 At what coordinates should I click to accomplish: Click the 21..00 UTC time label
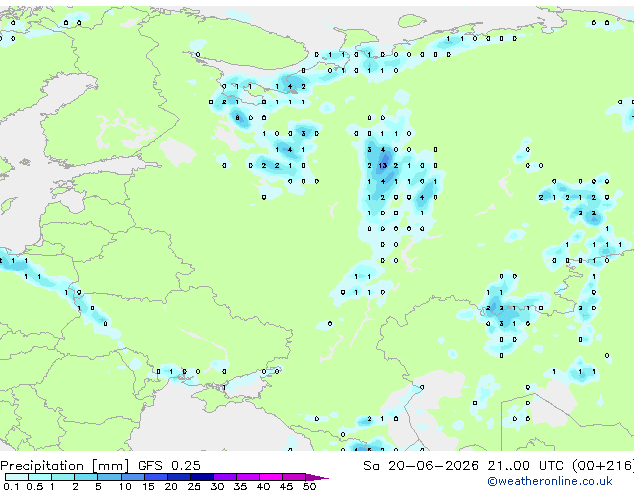pyautogui.click(x=525, y=466)
